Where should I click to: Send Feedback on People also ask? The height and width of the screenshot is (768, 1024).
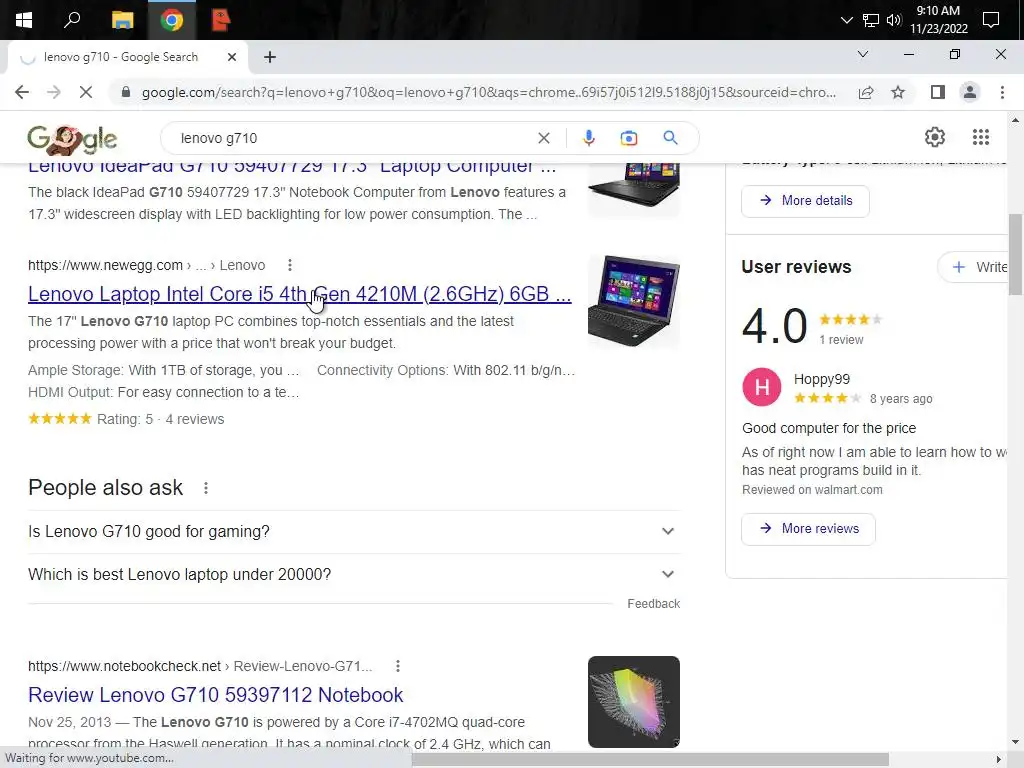pos(653,604)
